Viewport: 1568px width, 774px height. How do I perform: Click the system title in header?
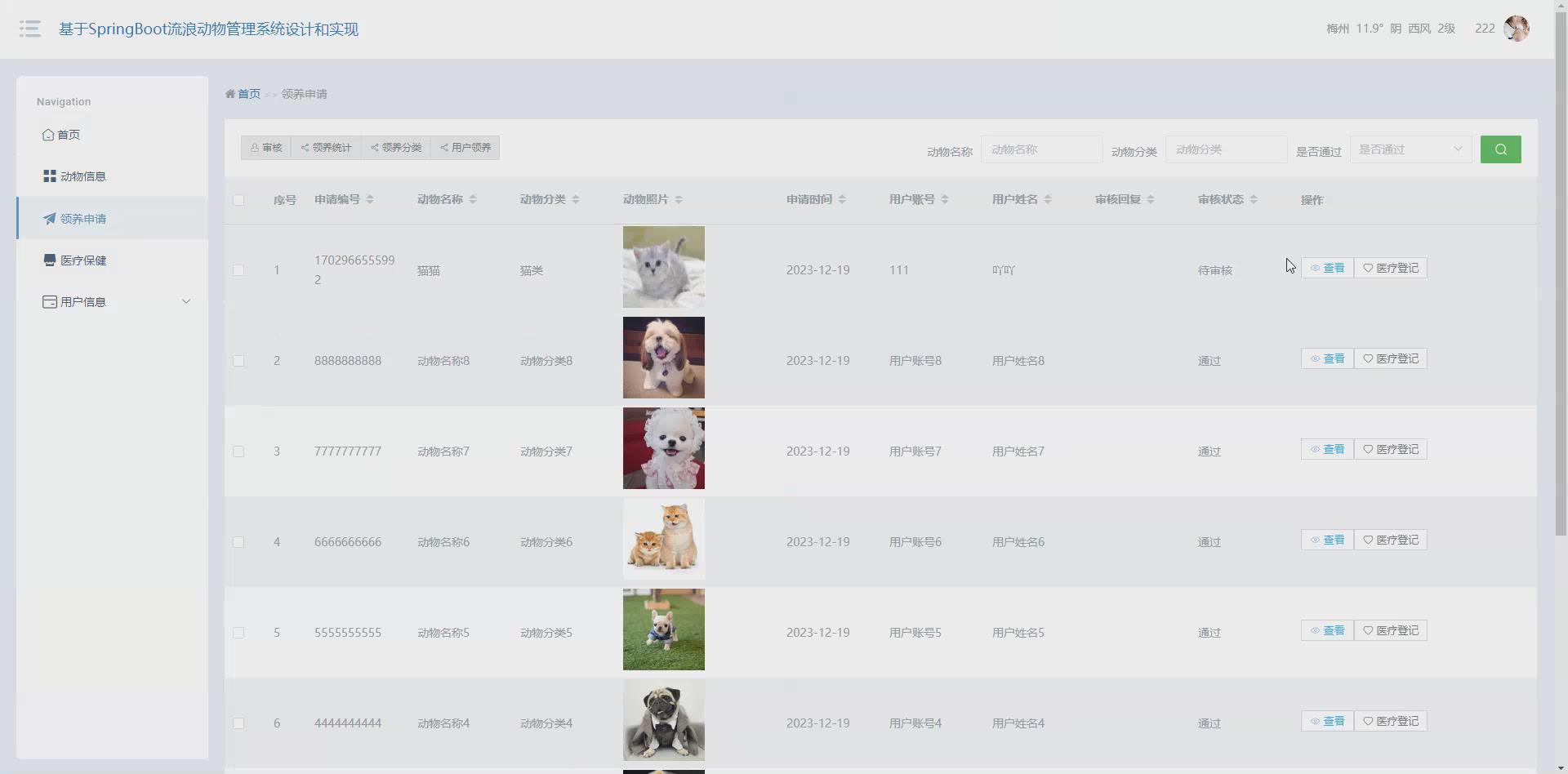[x=208, y=29]
